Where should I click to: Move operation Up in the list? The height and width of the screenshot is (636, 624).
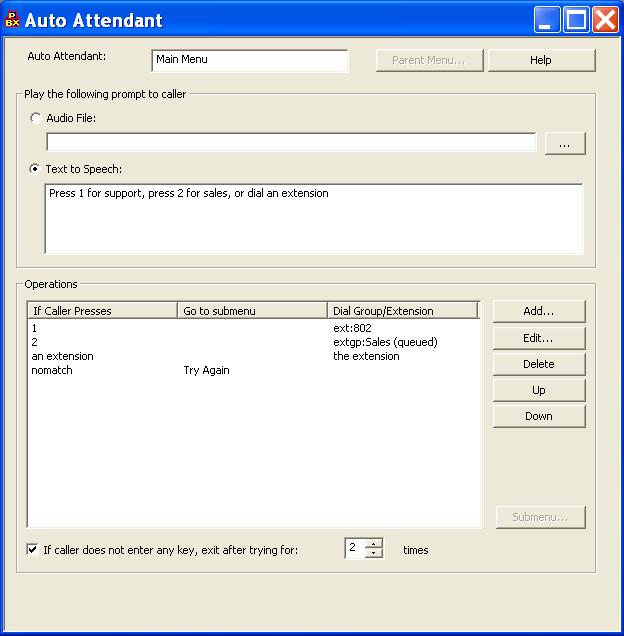pyautogui.click(x=539, y=390)
